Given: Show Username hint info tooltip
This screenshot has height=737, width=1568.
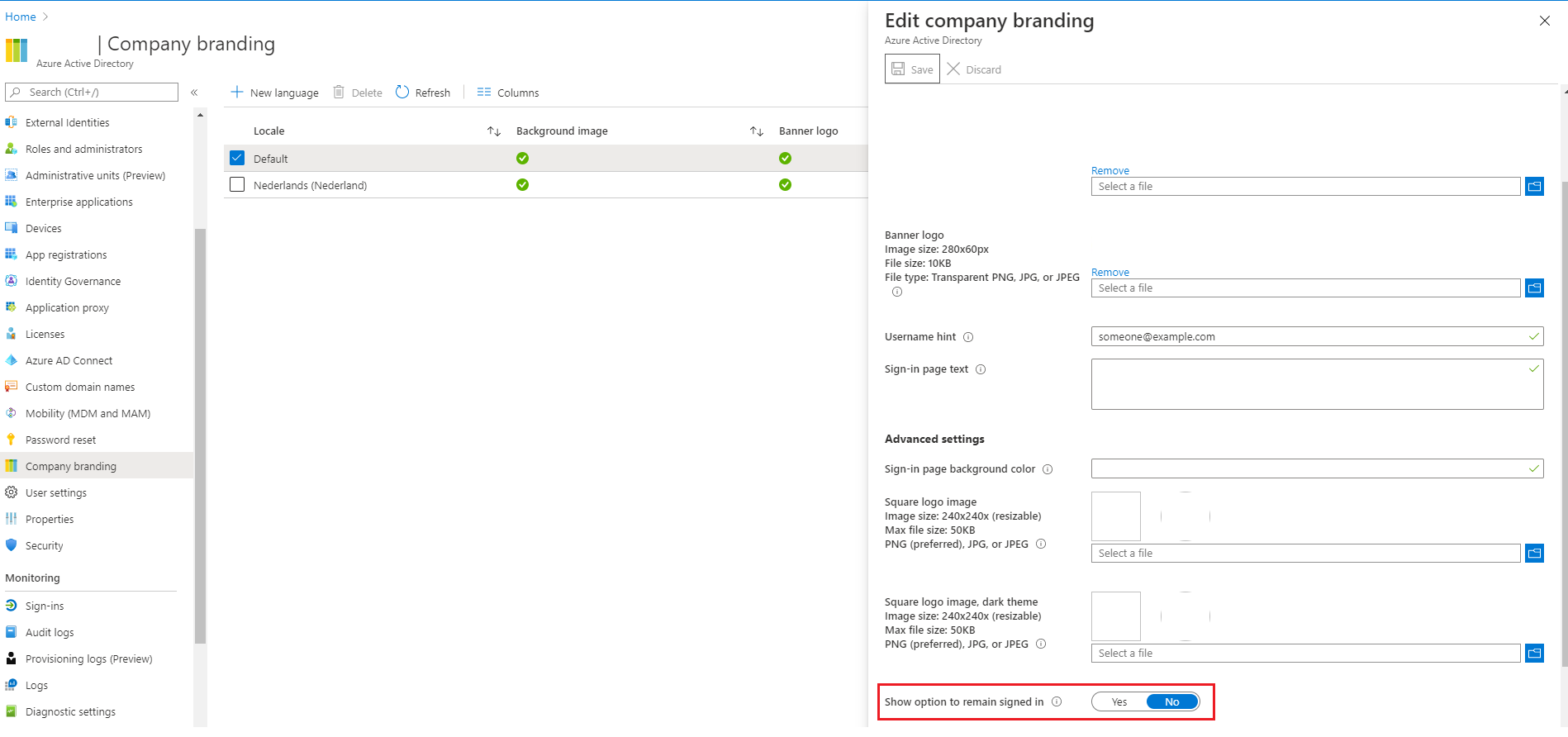Looking at the screenshot, I should (968, 337).
